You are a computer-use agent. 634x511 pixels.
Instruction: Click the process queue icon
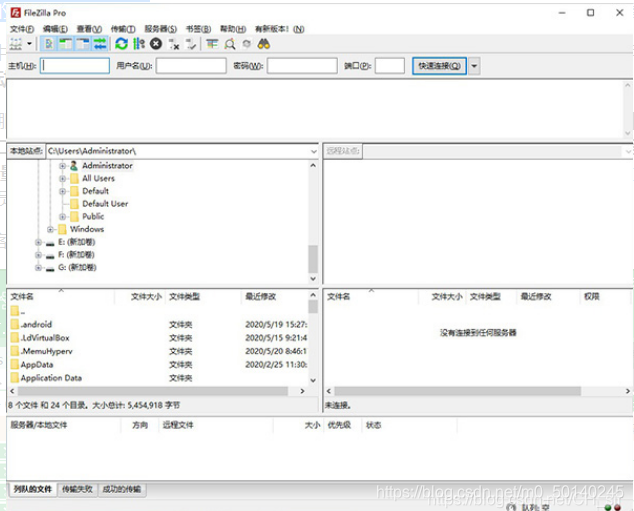coord(139,44)
